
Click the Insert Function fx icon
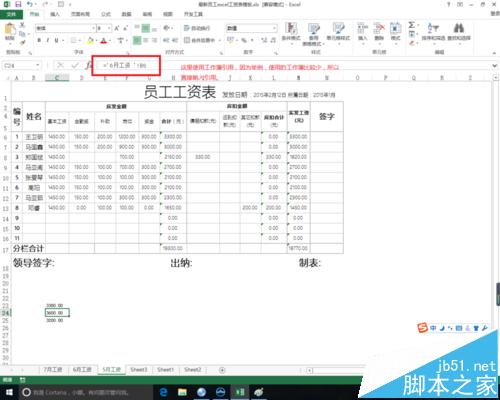pyautogui.click(x=88, y=65)
